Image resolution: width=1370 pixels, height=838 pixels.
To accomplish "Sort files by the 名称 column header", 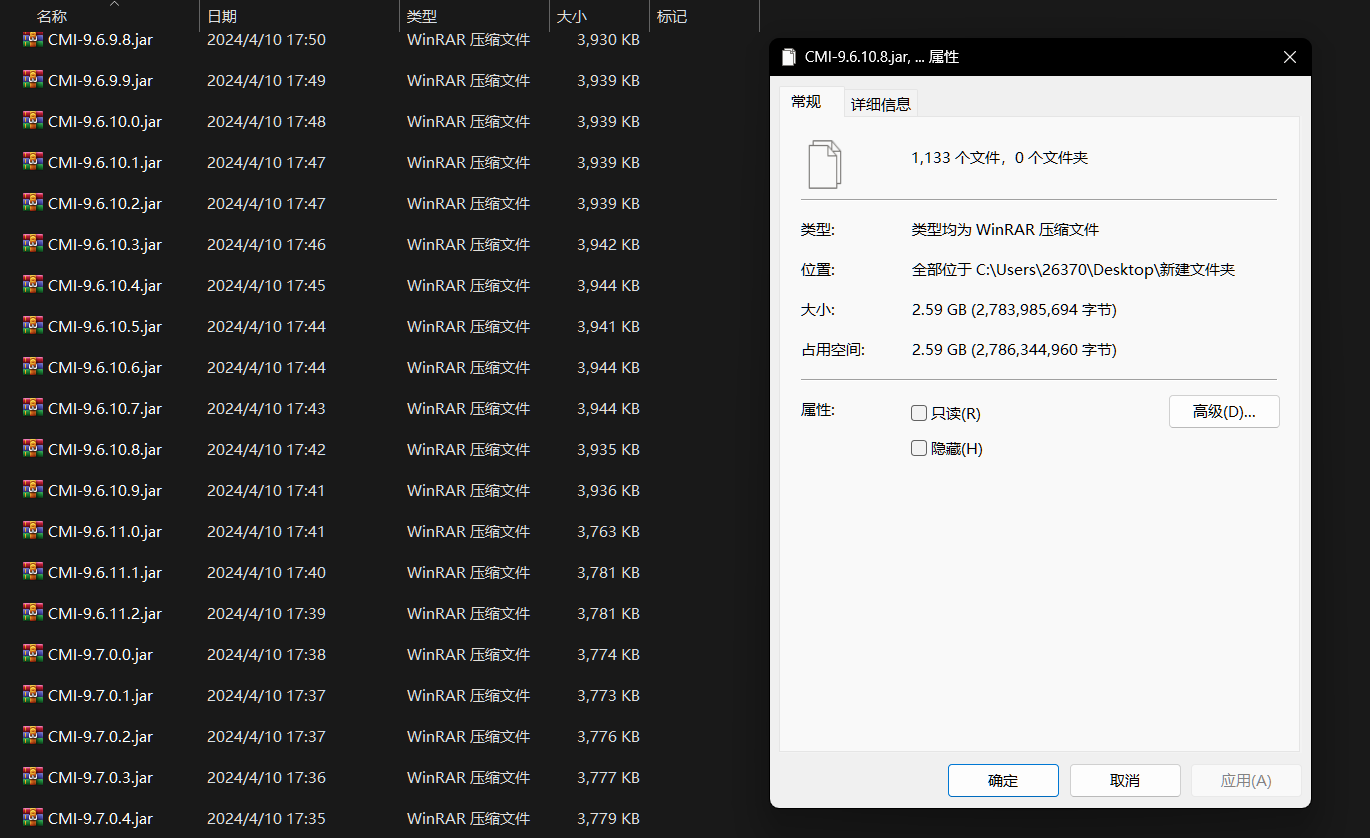I will pyautogui.click(x=52, y=17).
